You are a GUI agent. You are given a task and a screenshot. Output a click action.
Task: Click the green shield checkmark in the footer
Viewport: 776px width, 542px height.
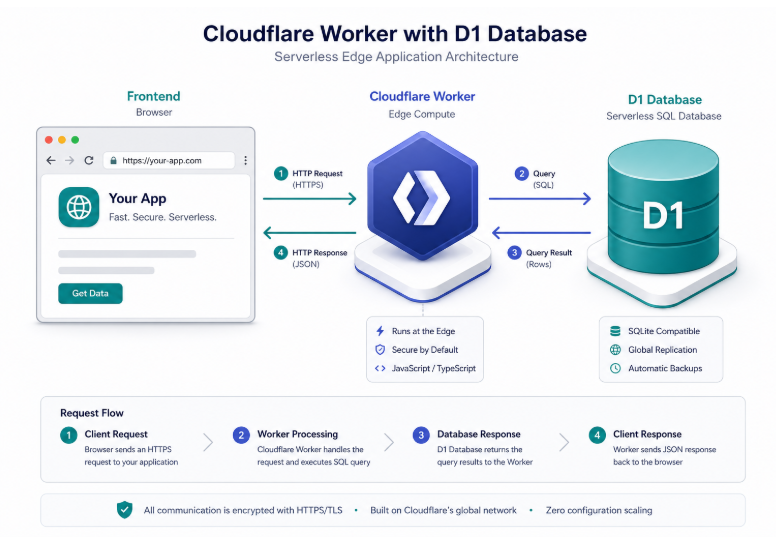click(125, 509)
